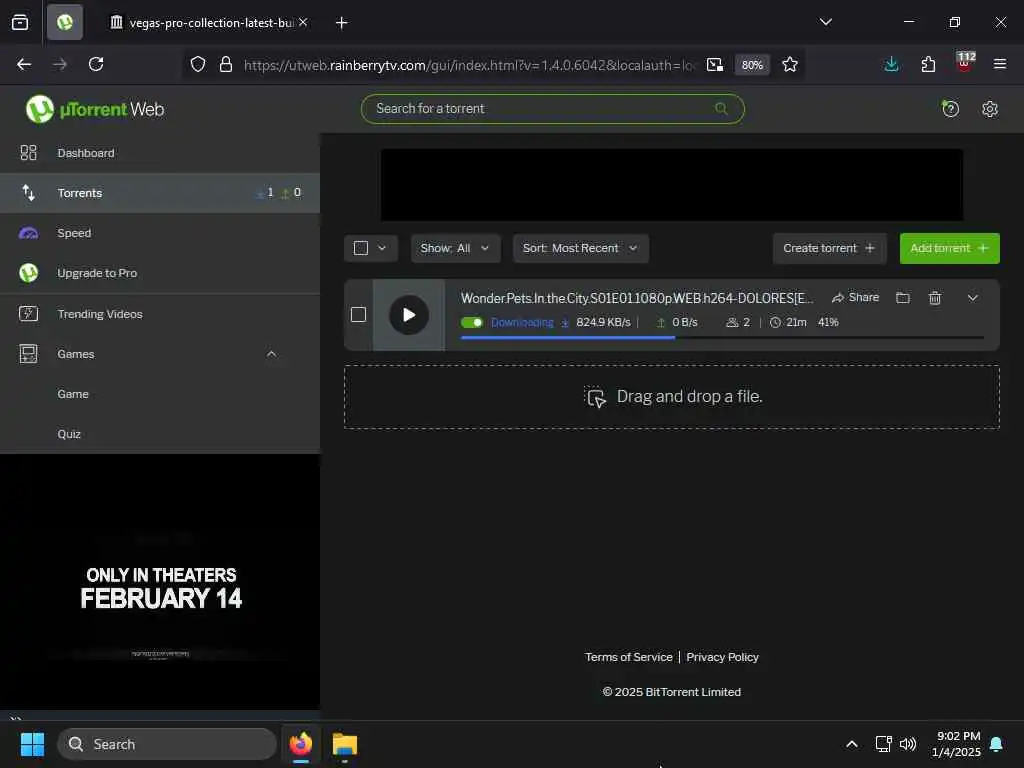1024x768 pixels.
Task: Click the Speed gauge icon
Action: coord(28,233)
